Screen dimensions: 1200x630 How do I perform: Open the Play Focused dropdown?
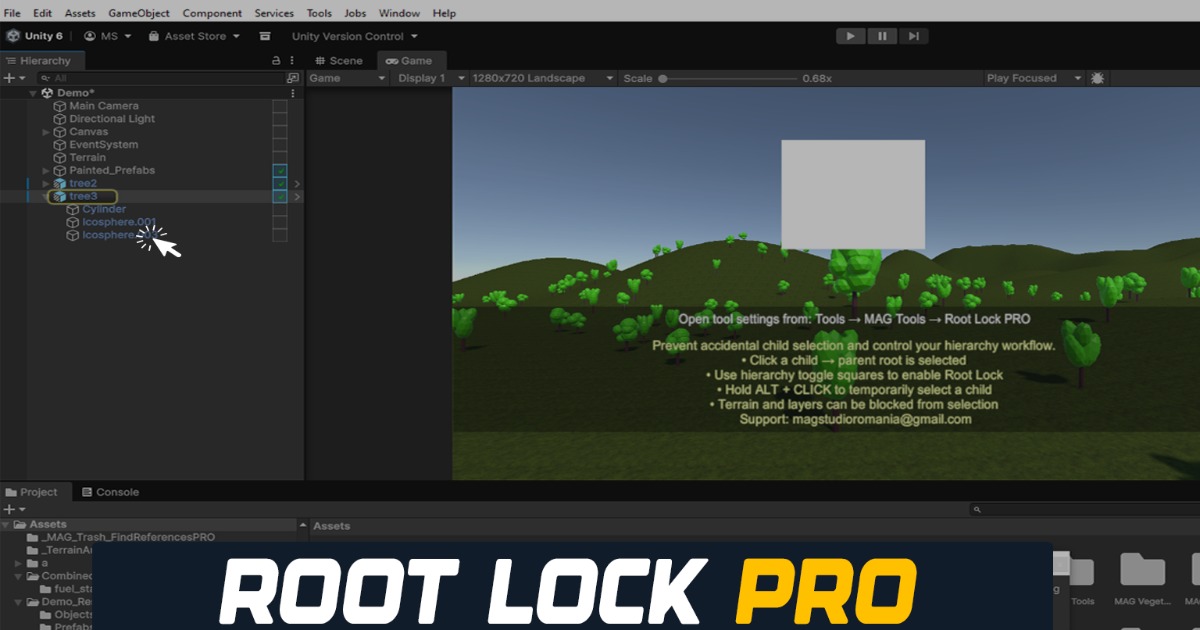(1034, 77)
